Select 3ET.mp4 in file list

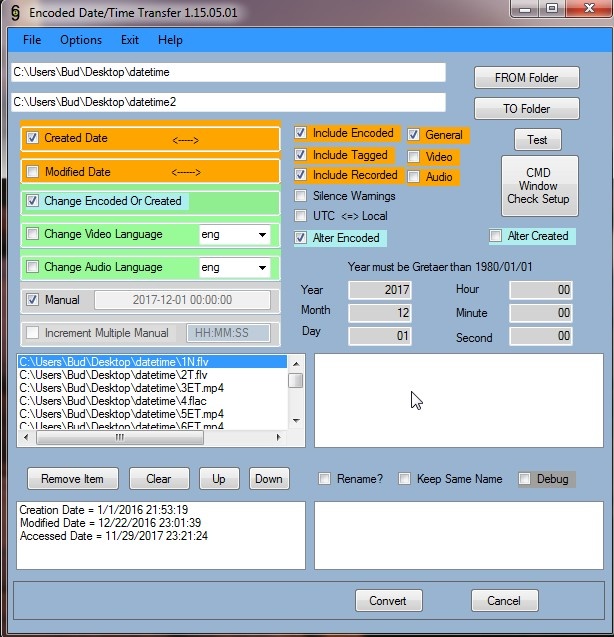[x=152, y=388]
